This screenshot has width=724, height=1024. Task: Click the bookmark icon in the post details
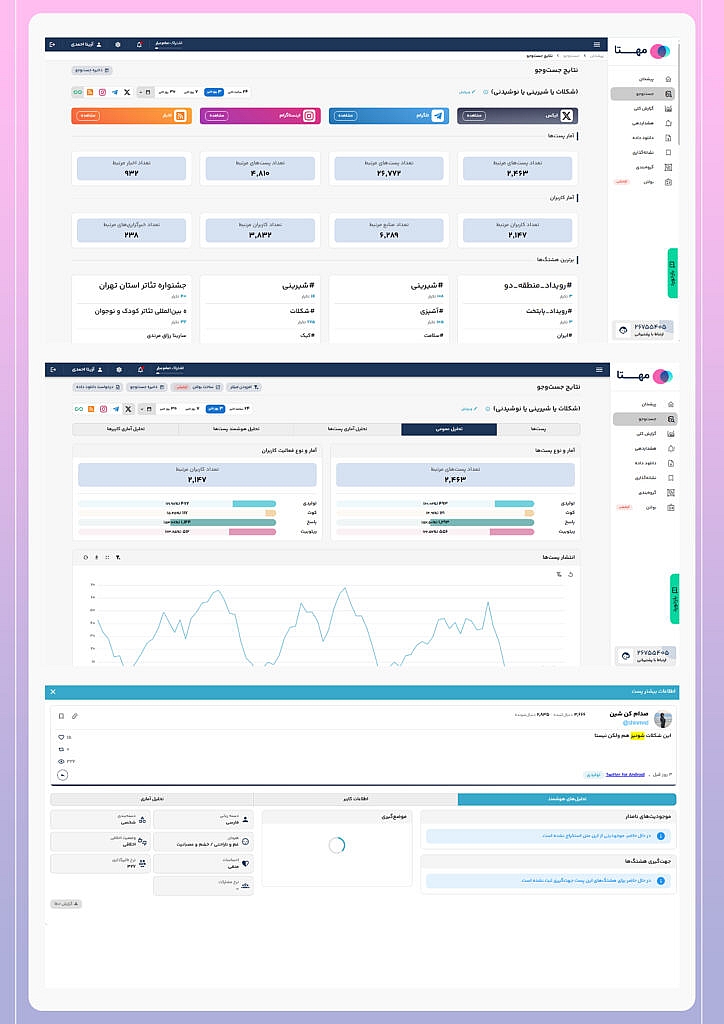point(61,716)
